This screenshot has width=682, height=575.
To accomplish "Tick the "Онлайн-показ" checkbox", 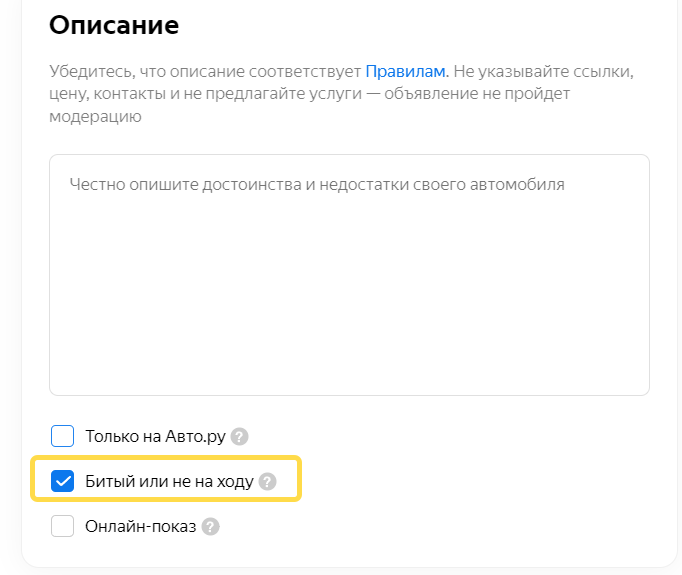I will coord(63,527).
